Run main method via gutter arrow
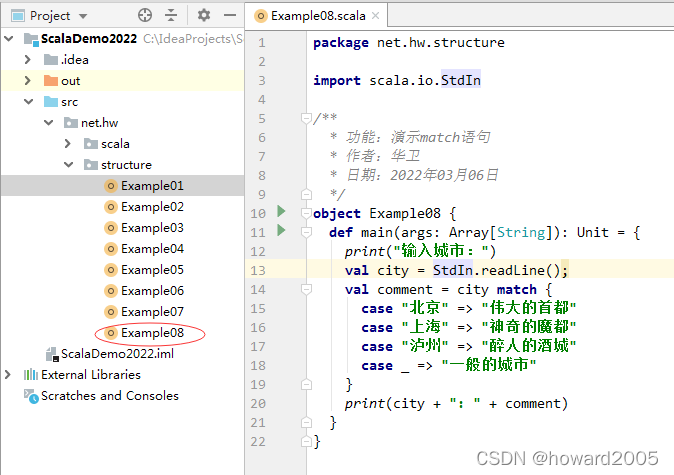The height and width of the screenshot is (475, 674). (x=282, y=230)
